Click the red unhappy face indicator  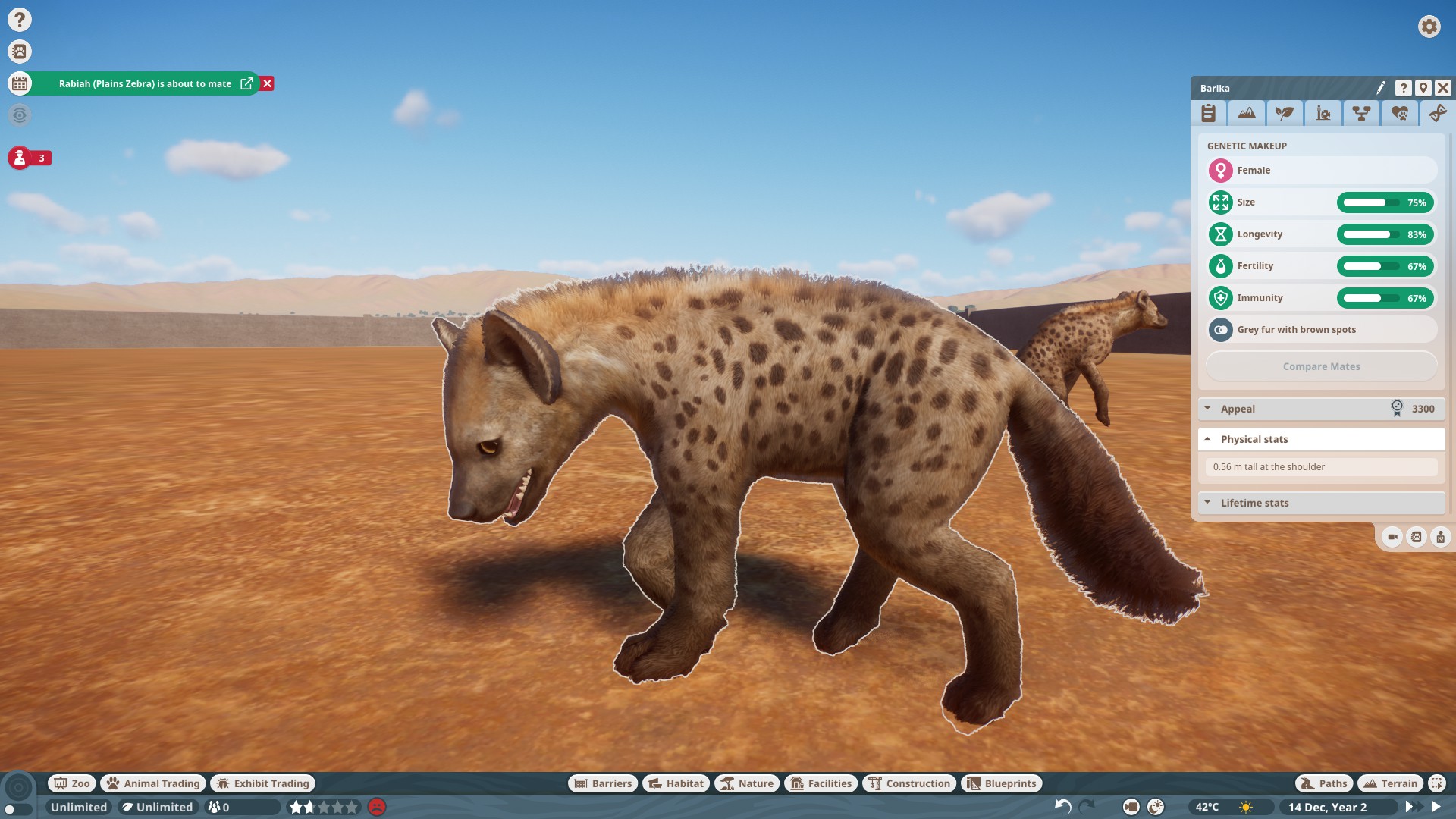click(377, 808)
